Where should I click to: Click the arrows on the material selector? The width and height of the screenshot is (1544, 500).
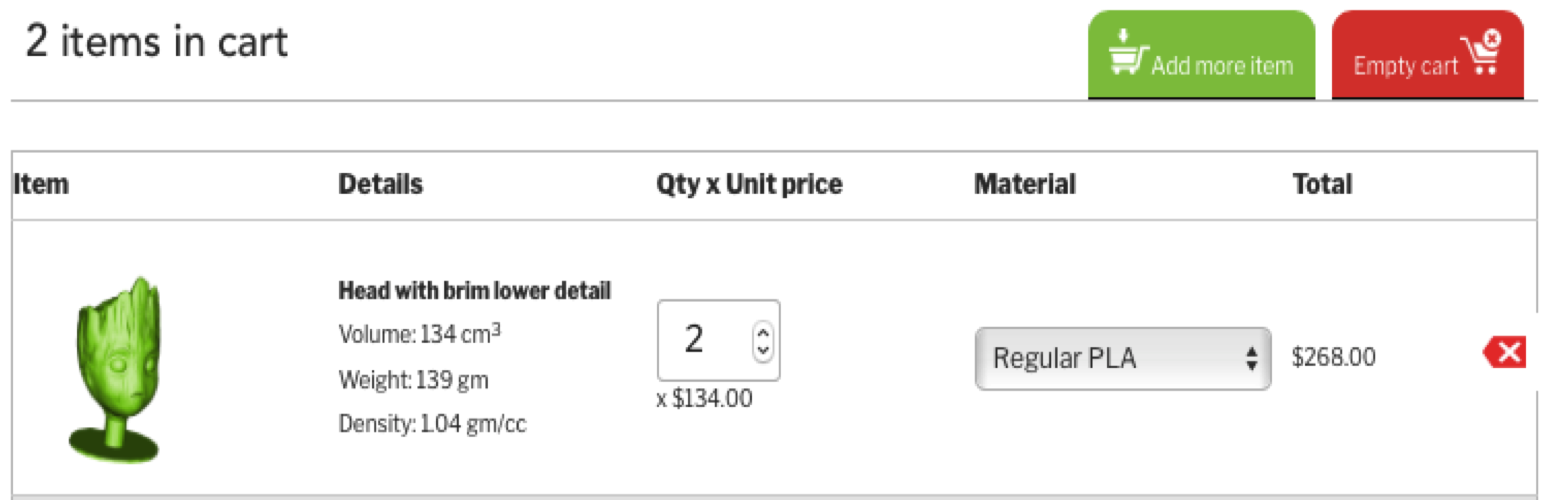pyautogui.click(x=1250, y=359)
